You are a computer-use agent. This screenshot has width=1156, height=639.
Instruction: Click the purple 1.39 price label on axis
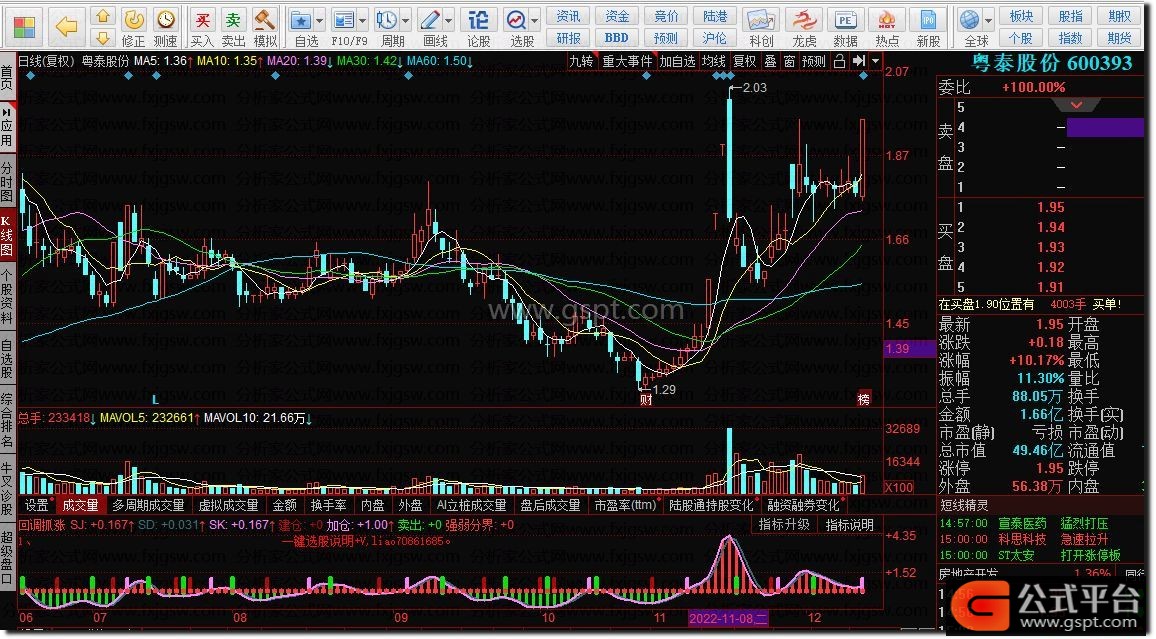click(x=910, y=349)
